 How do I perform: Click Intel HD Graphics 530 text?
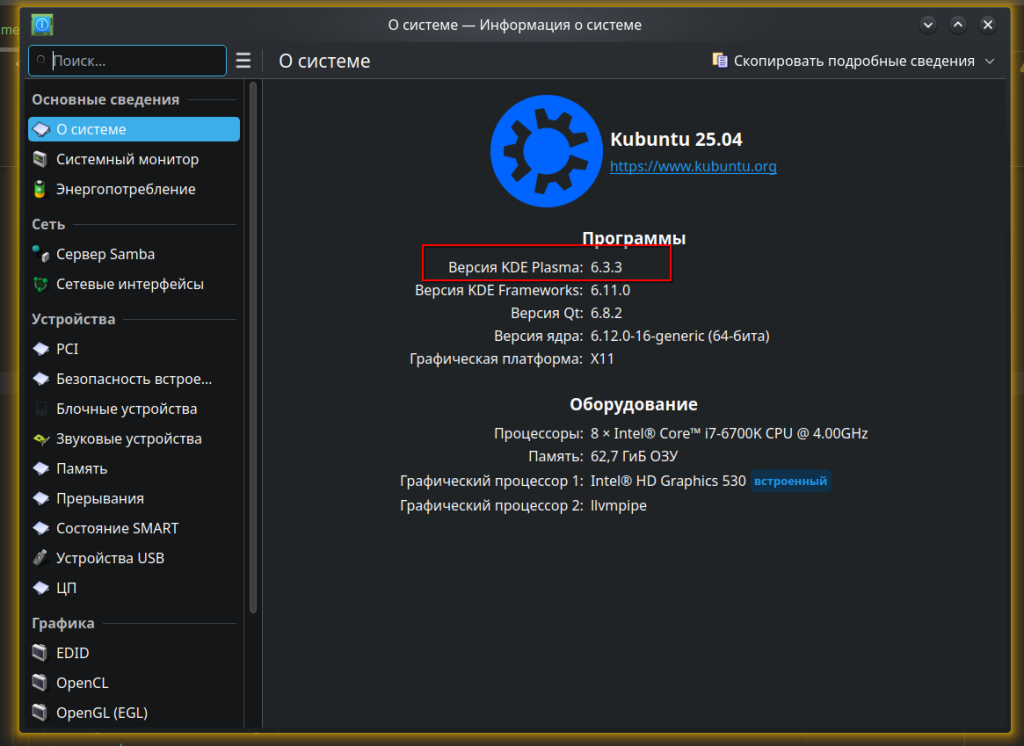click(x=668, y=481)
